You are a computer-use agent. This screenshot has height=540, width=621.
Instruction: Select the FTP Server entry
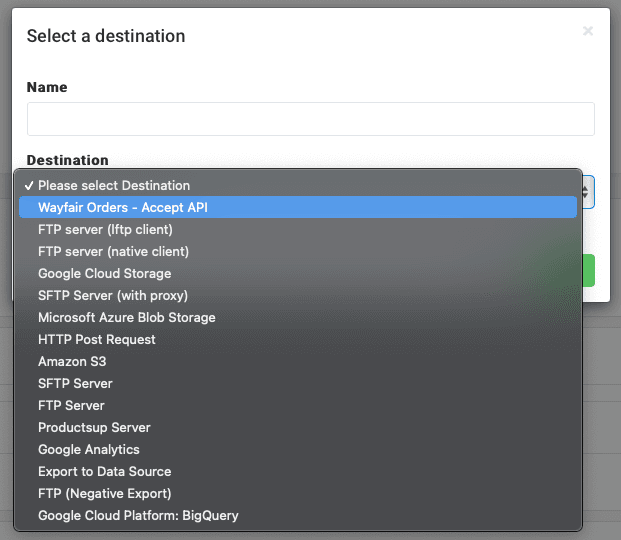[71, 405]
